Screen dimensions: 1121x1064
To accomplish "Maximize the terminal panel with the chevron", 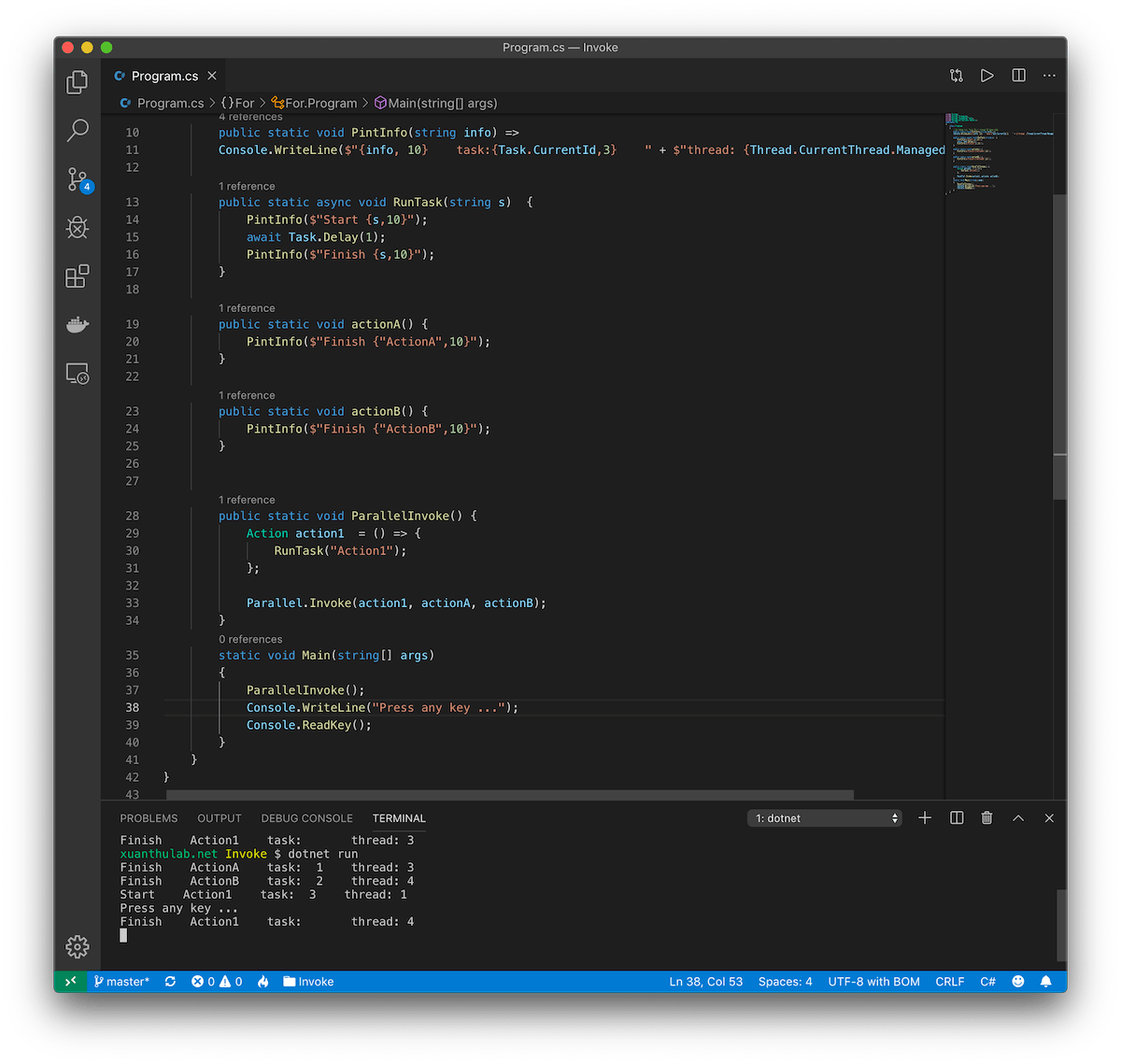I will pos(1018,818).
